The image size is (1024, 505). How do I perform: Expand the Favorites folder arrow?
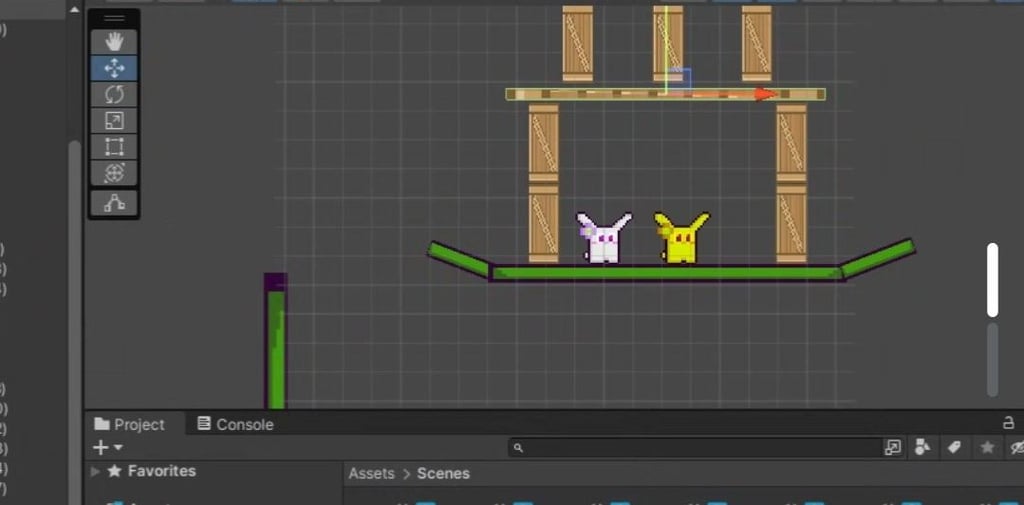(95, 471)
